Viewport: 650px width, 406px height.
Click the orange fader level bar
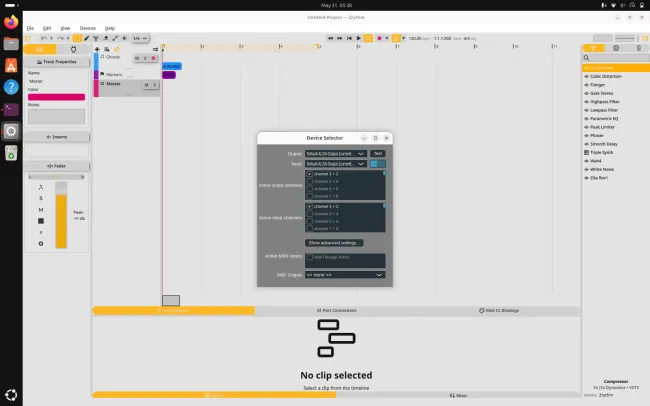[61, 221]
